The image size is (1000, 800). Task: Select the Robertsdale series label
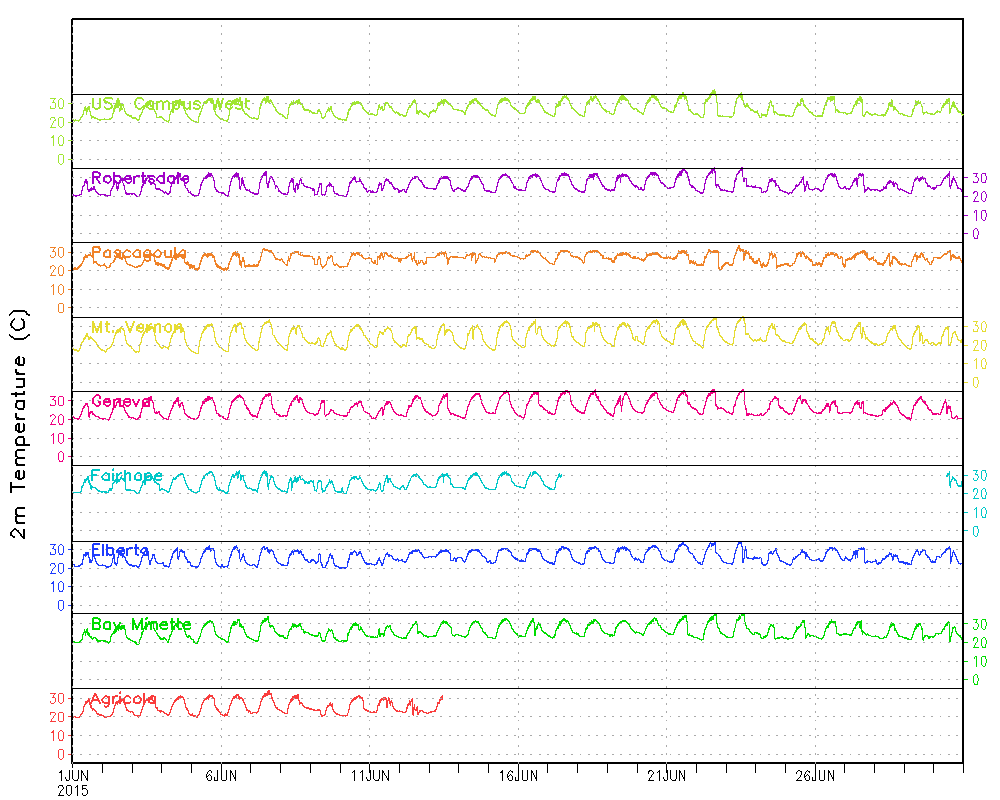coord(140,178)
